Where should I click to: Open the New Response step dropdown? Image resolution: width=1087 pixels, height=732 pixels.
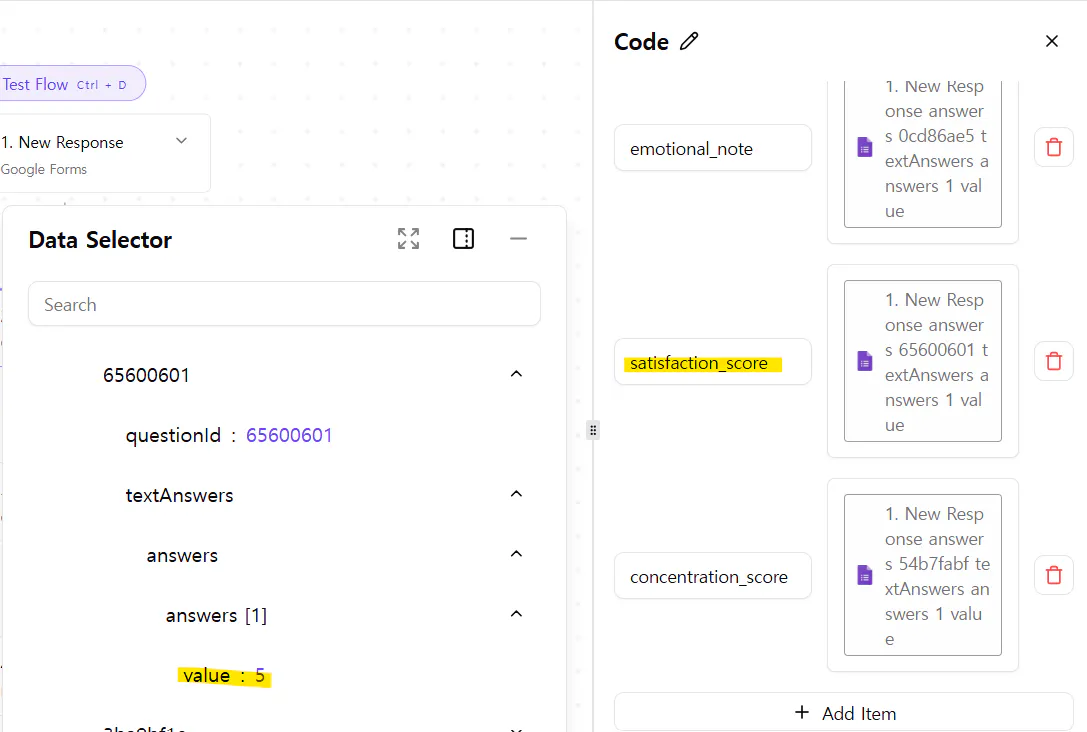coord(181,142)
